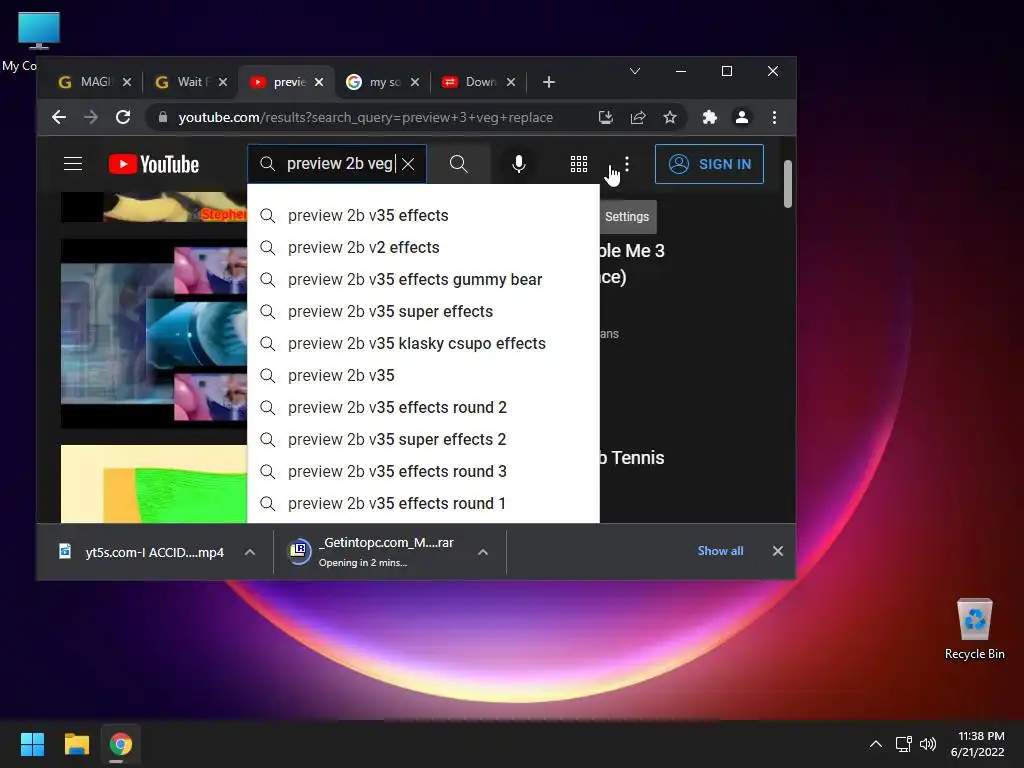Click the YouTube logo
Screen dimensions: 1024x768
click(x=153, y=164)
